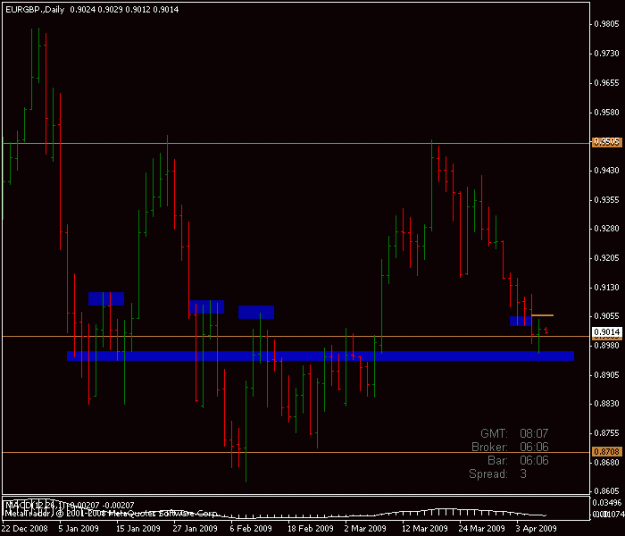Select the blue rectangle above 6 Feb 2009
Viewport: 625px width, 536px height.
[x=256, y=312]
